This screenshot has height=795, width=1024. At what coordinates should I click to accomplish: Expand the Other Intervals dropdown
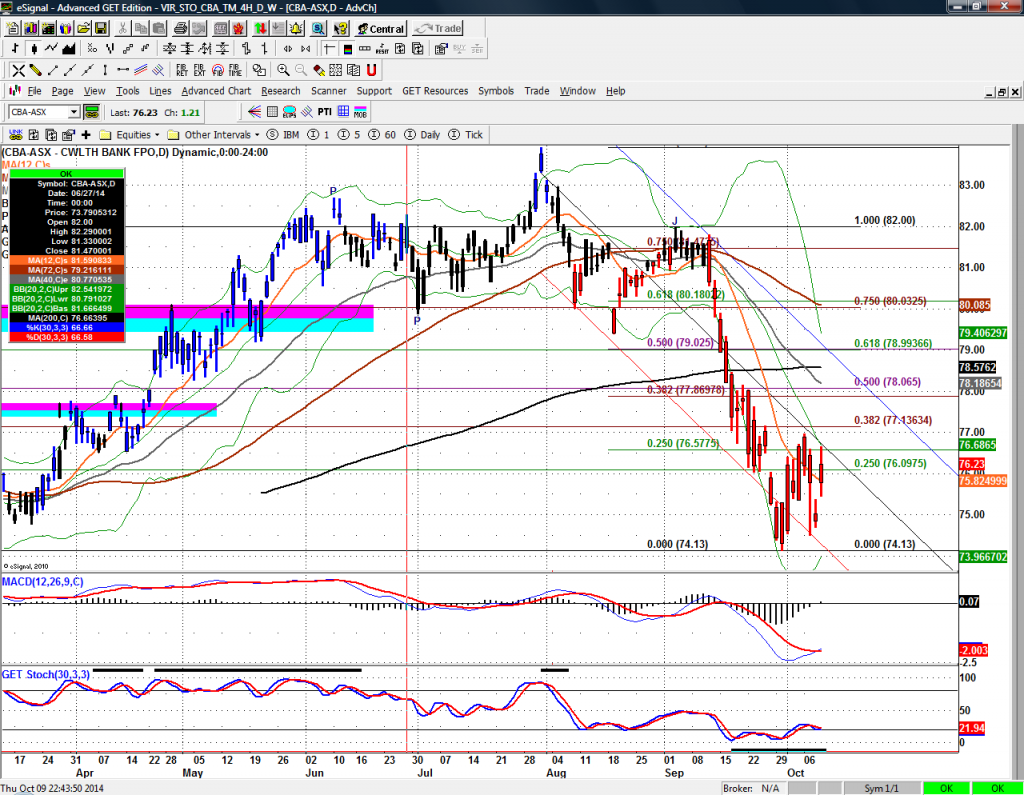(x=256, y=134)
